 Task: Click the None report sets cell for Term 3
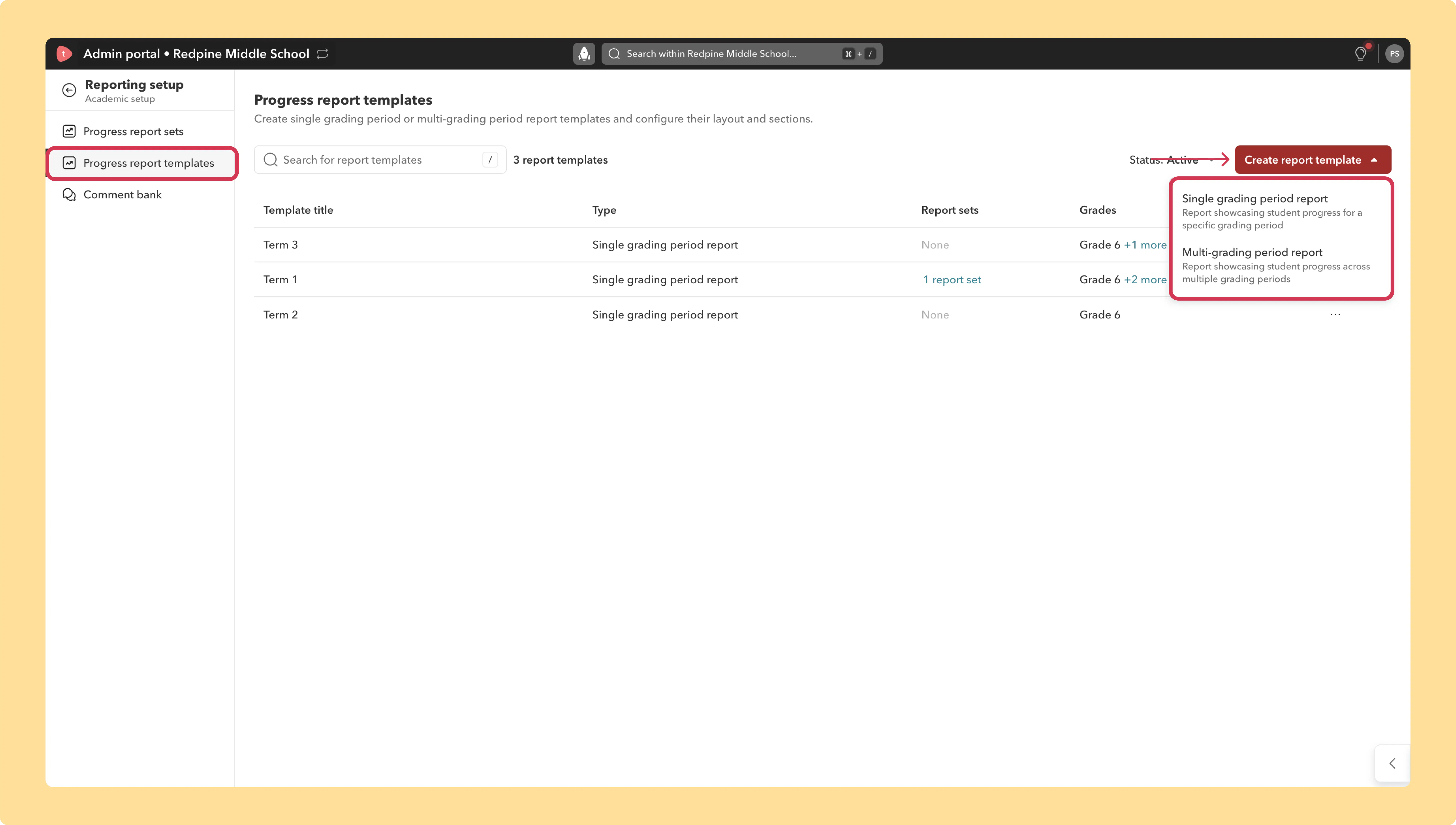pos(935,245)
